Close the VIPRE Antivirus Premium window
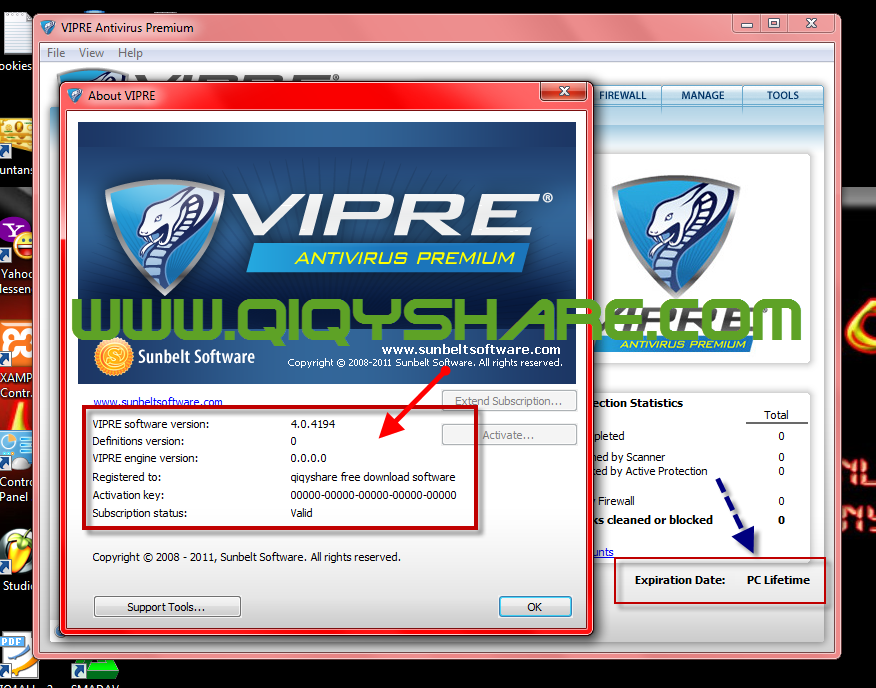This screenshot has width=876, height=688. click(x=812, y=24)
